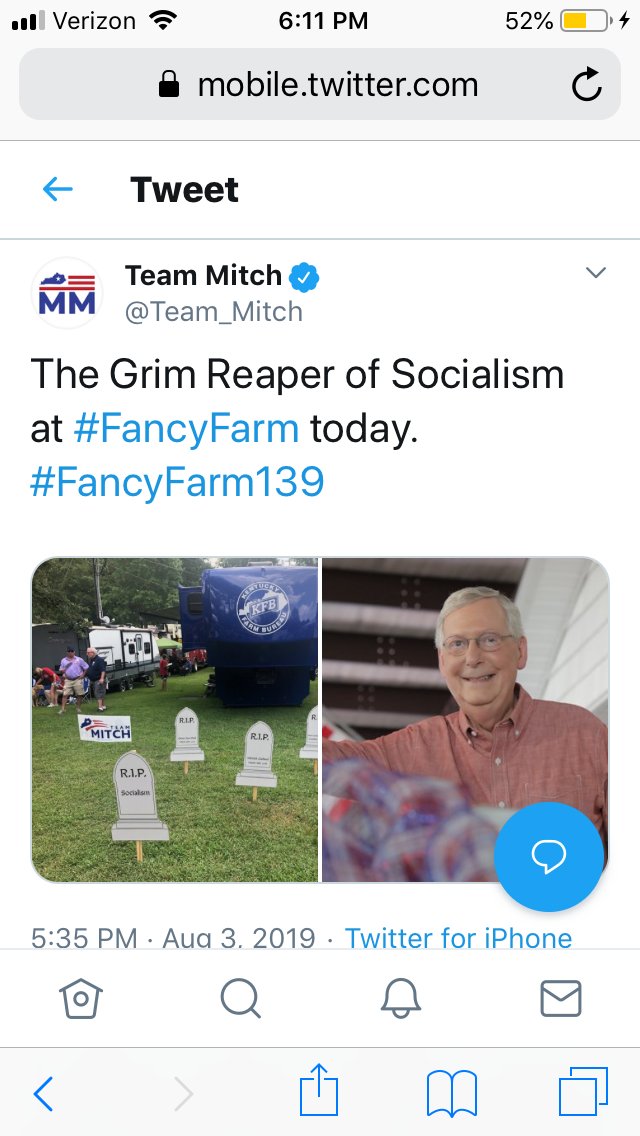This screenshot has height=1136, width=640.
Task: Tap the reload page icon in address bar
Action: (x=586, y=85)
